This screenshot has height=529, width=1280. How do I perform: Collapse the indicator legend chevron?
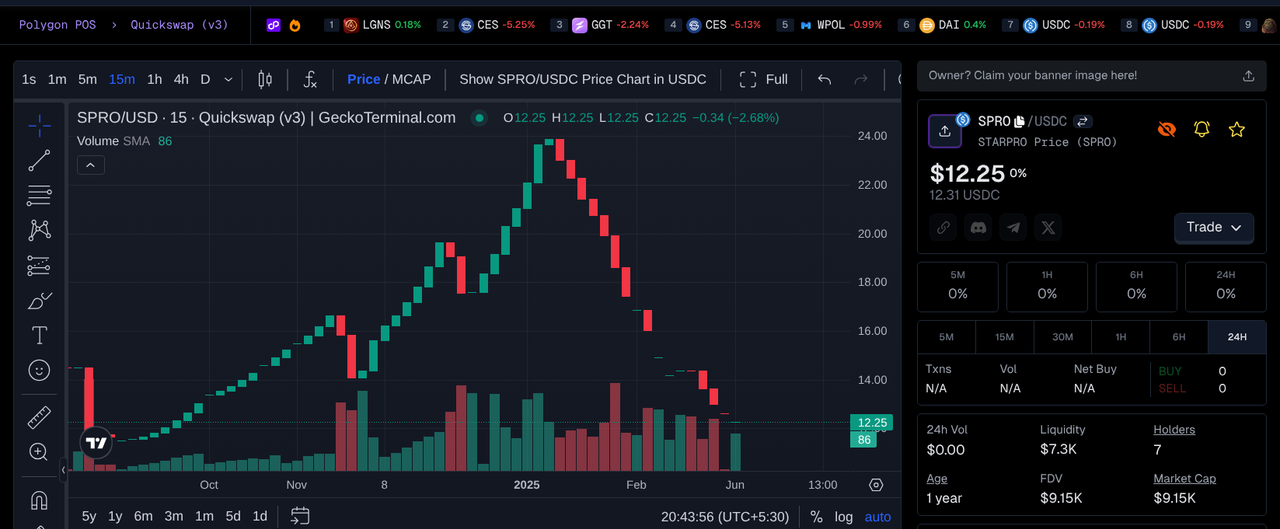point(90,165)
